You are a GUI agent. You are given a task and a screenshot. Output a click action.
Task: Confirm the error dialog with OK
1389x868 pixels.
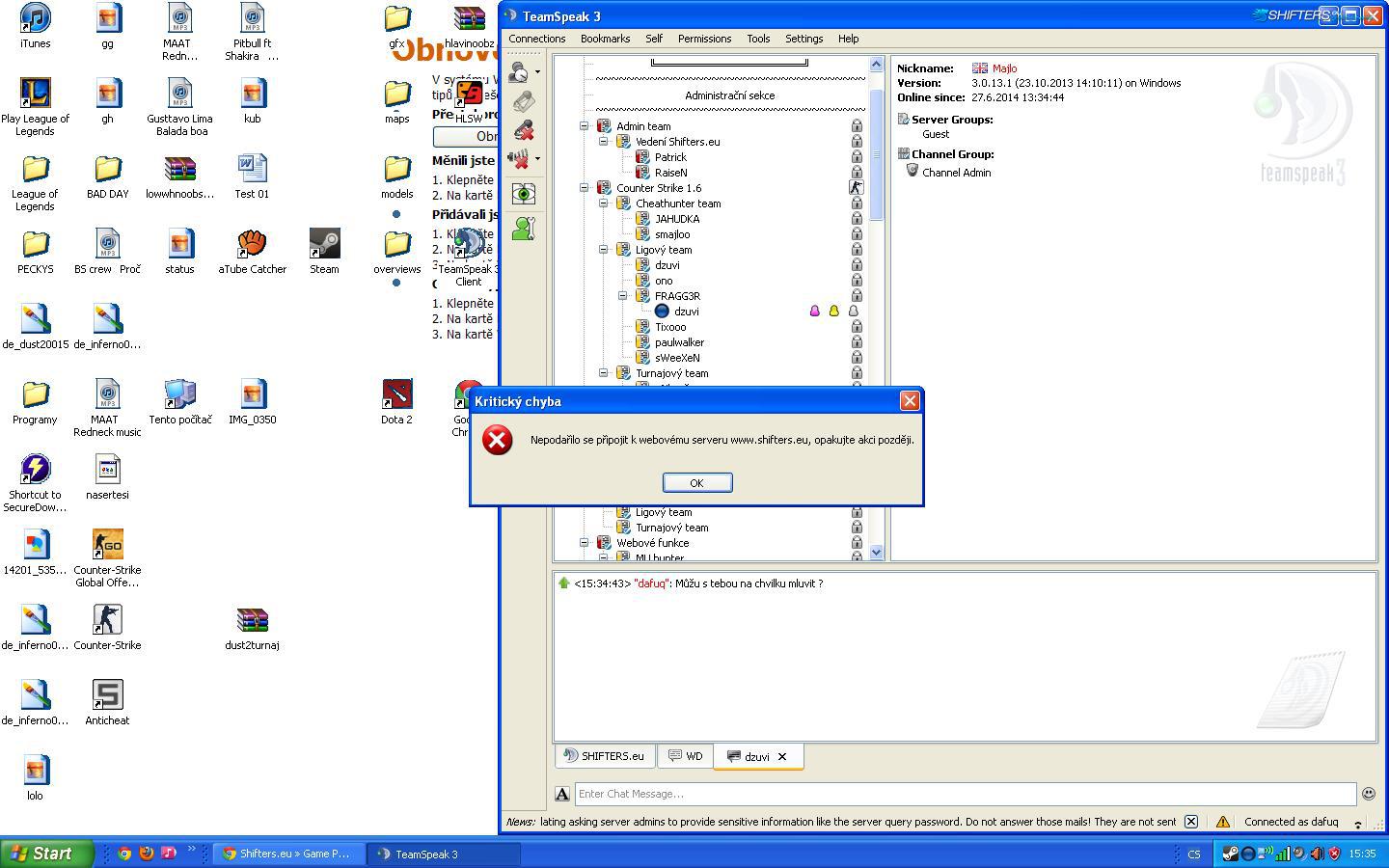tap(697, 482)
